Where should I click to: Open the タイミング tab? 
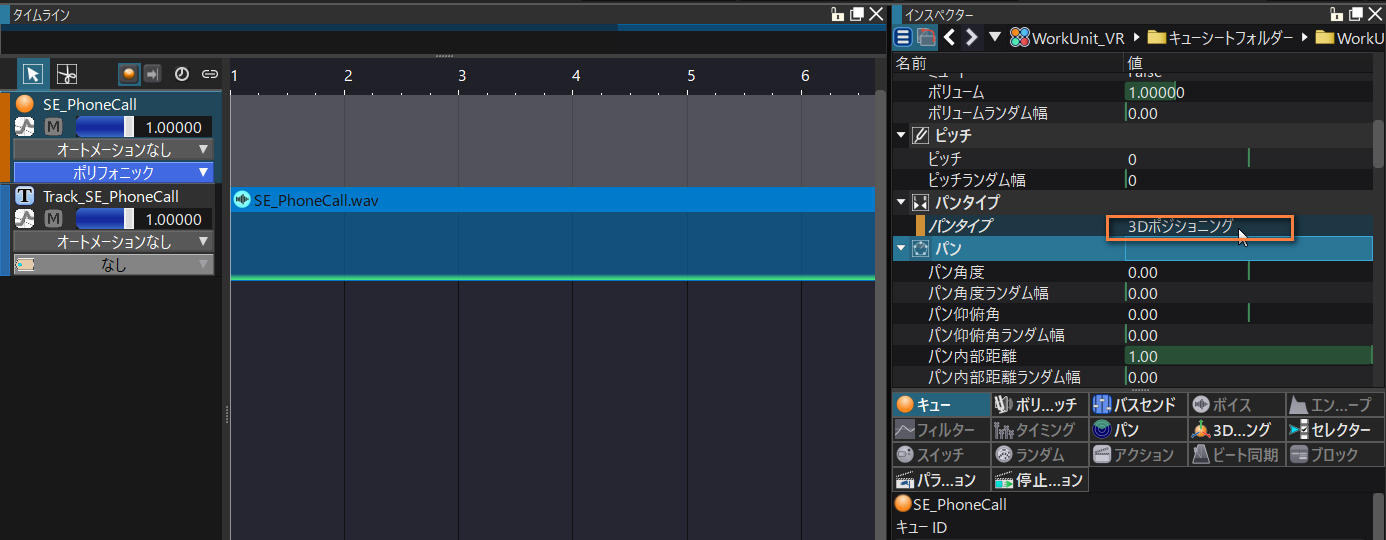(1039, 430)
